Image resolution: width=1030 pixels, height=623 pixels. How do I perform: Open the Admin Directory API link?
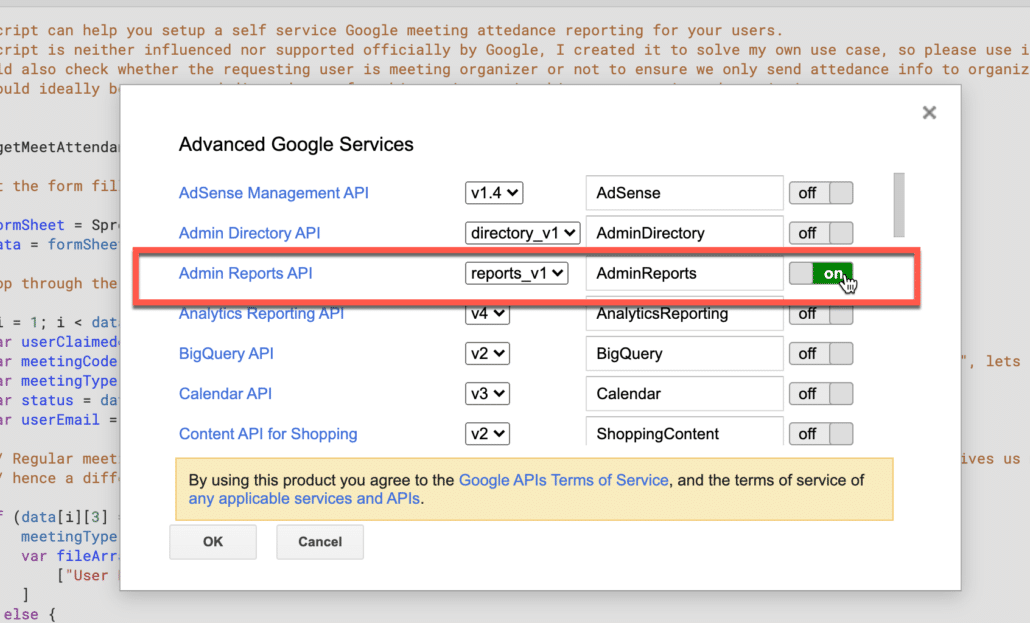250,233
